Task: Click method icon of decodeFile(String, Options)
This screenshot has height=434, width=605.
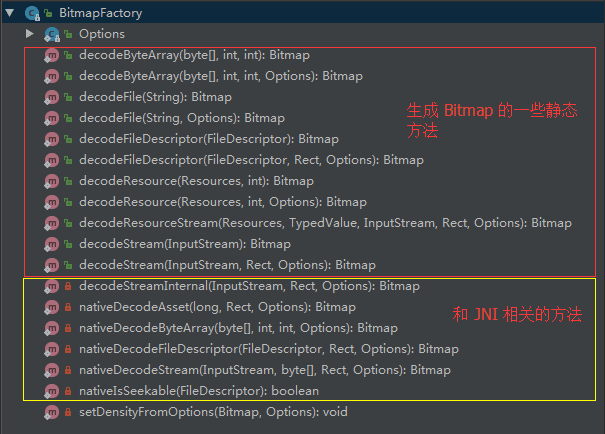Action: 51,118
